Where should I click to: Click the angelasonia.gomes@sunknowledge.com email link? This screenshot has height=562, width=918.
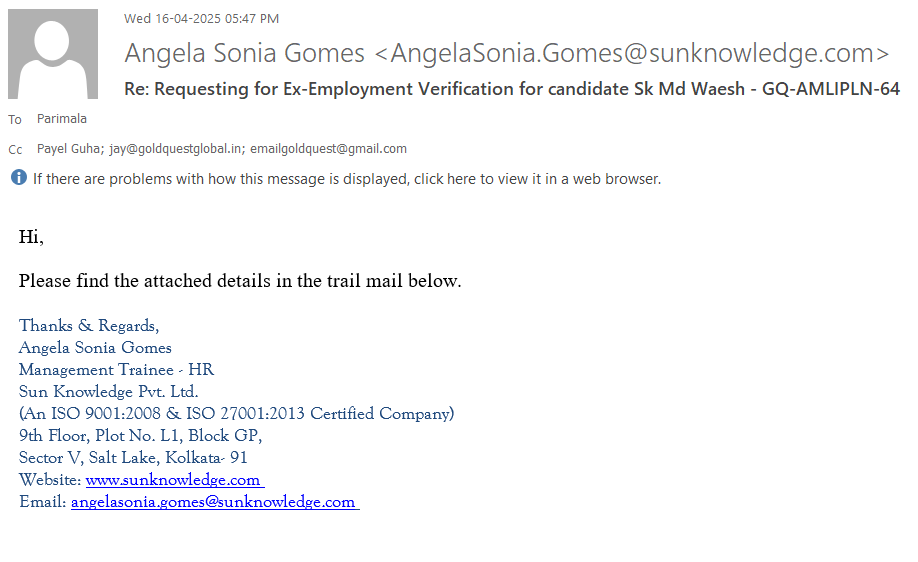pyautogui.click(x=213, y=502)
